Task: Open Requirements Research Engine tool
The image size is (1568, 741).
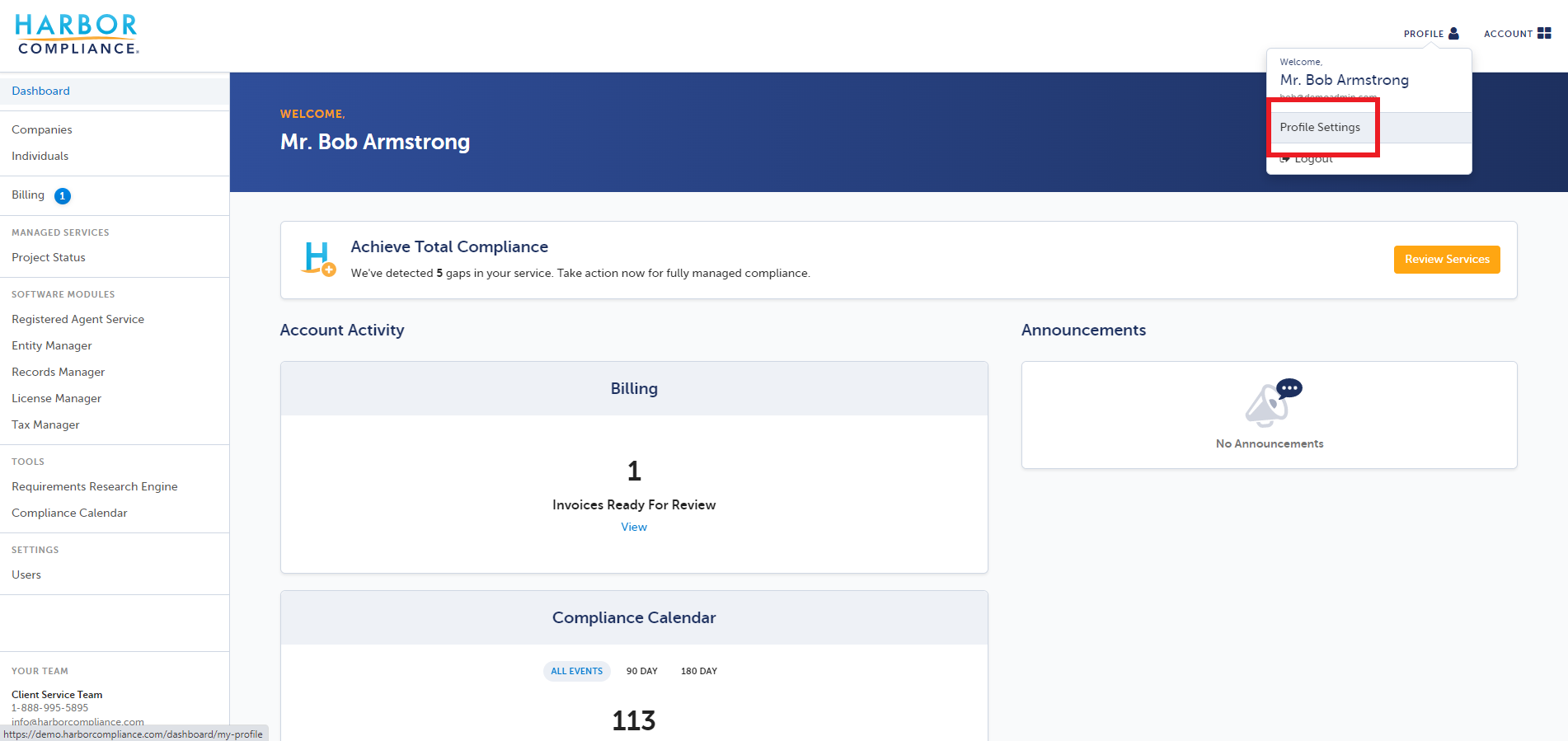Action: [95, 486]
